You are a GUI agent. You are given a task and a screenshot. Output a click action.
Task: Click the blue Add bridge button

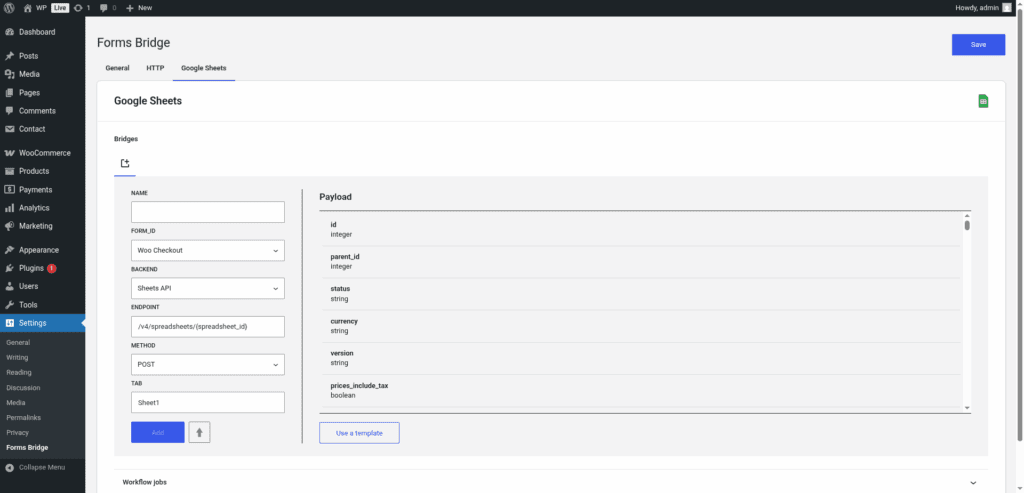click(158, 432)
